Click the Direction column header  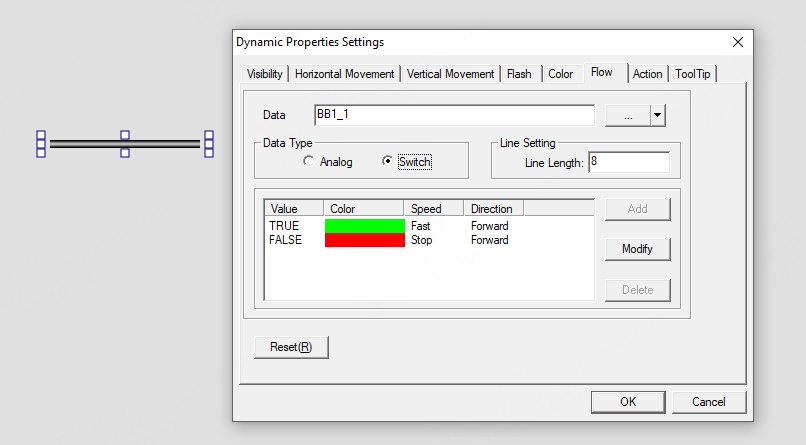[x=492, y=209]
